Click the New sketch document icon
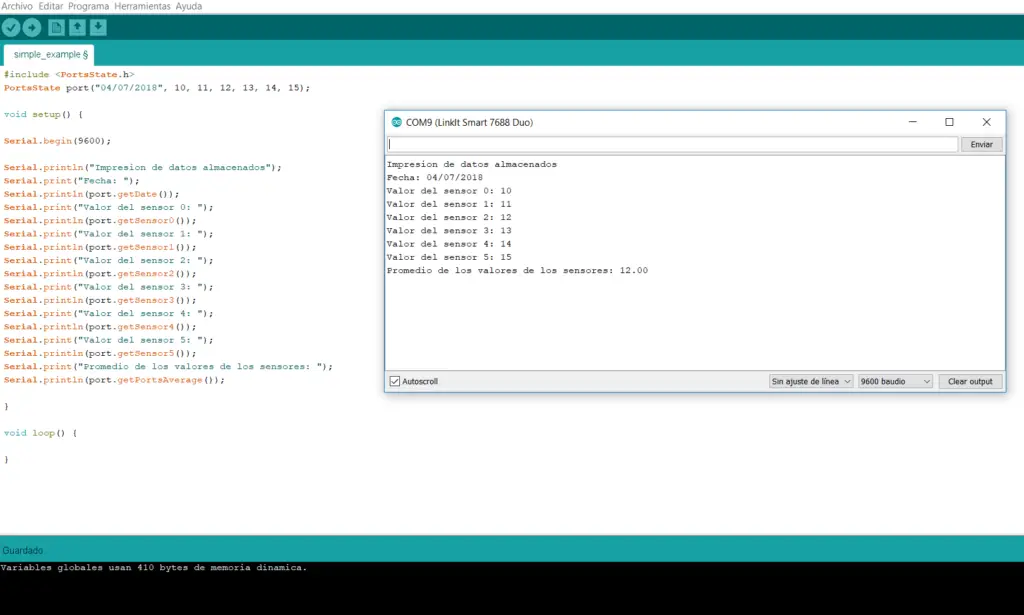1024x615 pixels. coord(57,28)
